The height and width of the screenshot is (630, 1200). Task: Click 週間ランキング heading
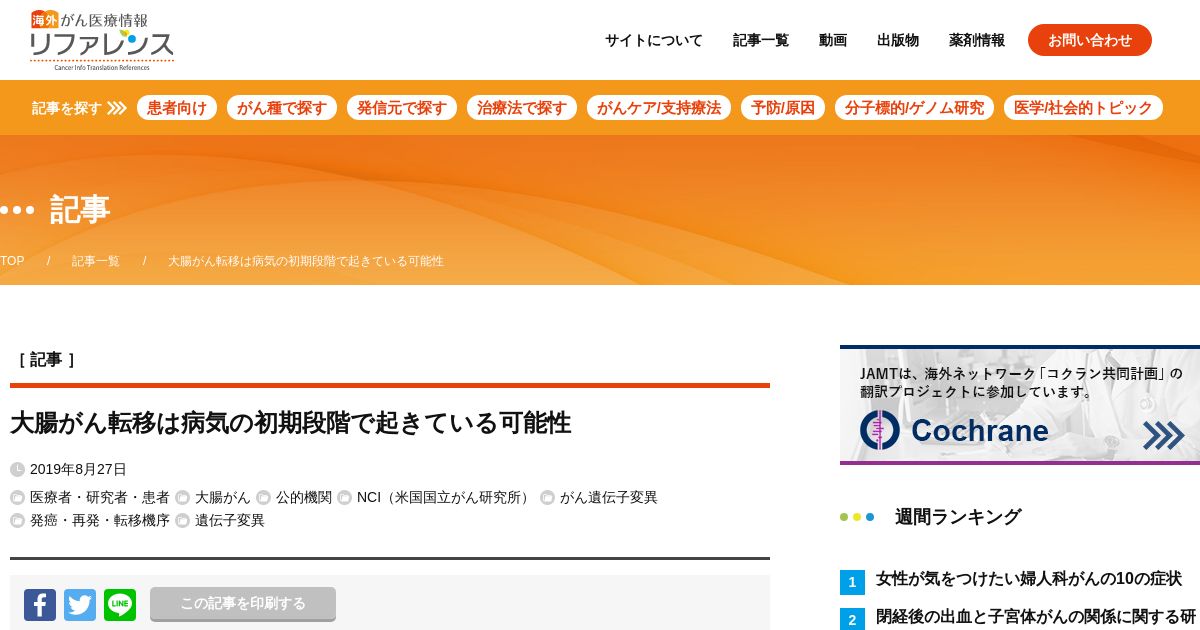958,517
